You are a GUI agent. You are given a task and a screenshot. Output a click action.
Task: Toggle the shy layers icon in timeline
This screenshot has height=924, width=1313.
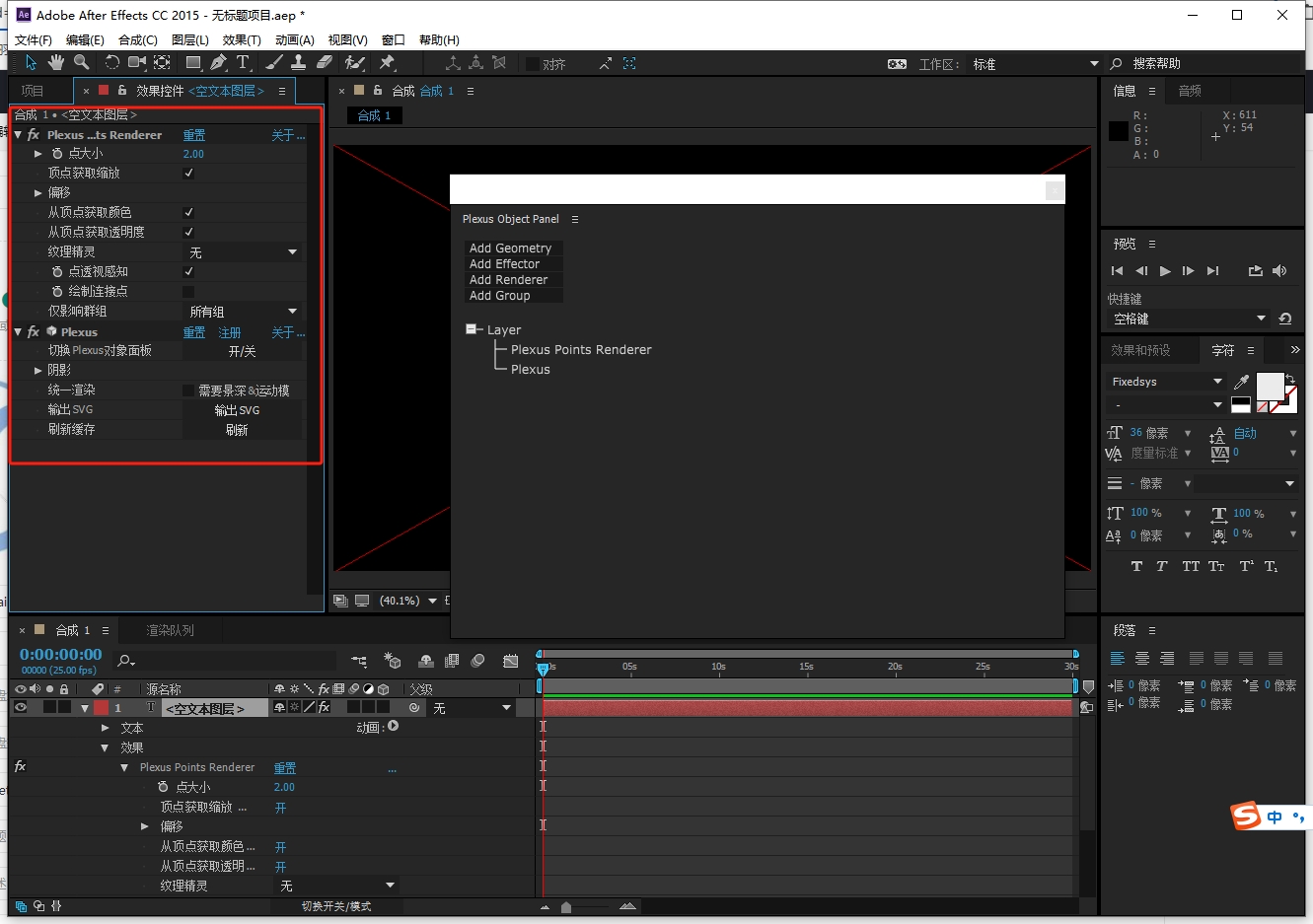[426, 661]
